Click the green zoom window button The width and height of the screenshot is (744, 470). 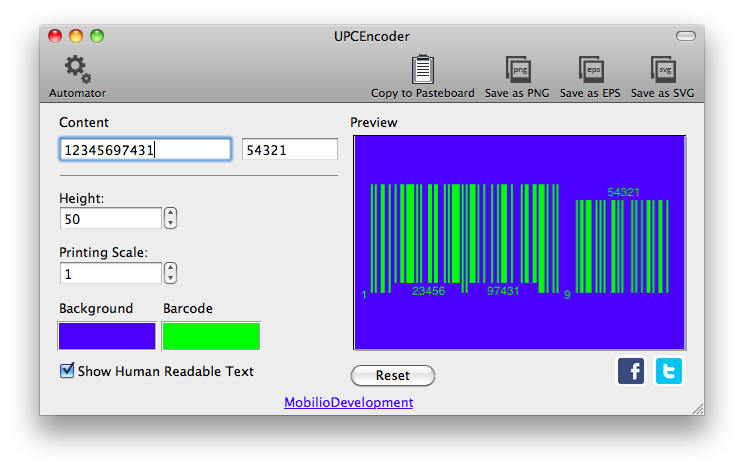pos(97,36)
